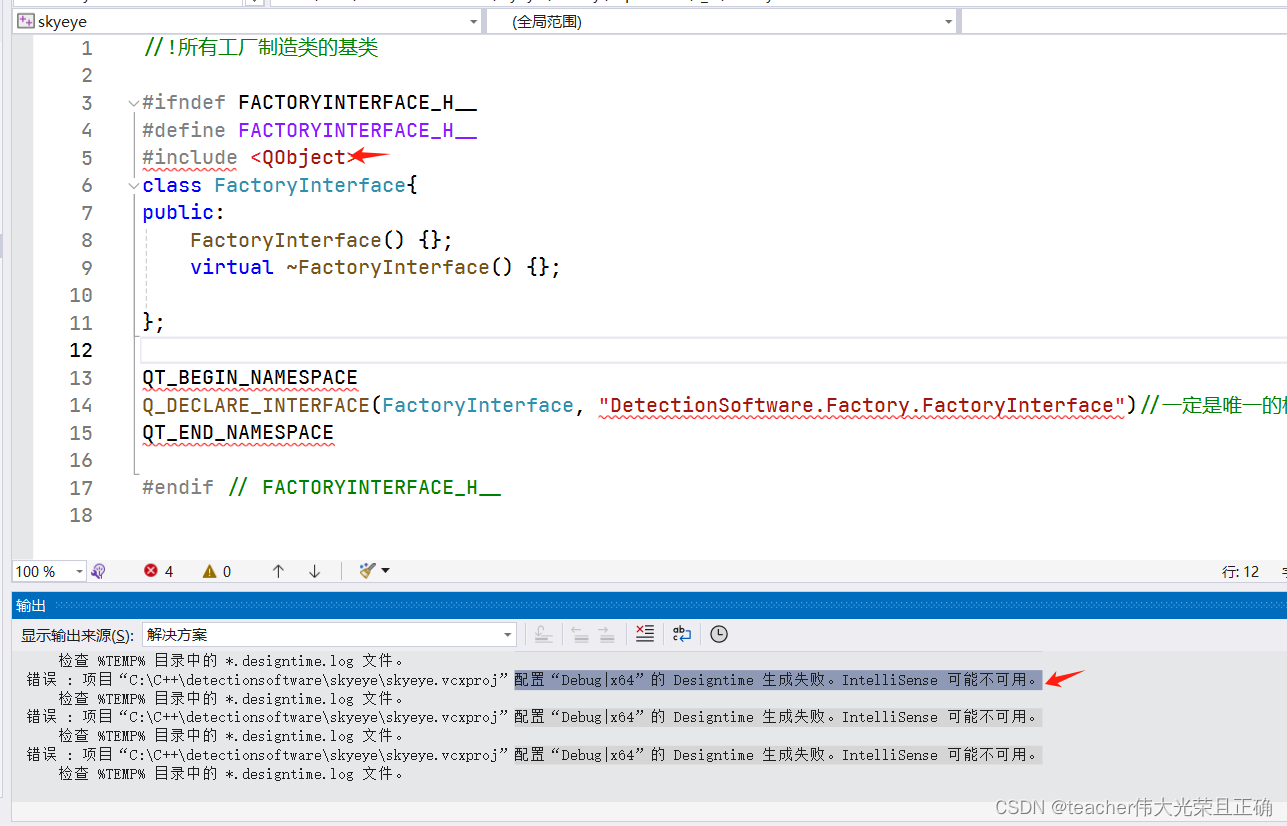Screen dimensions: 1287x826
Task: Click the #endif // FACTORYINTERFACE_H__ line
Action: pyautogui.click(x=321, y=488)
